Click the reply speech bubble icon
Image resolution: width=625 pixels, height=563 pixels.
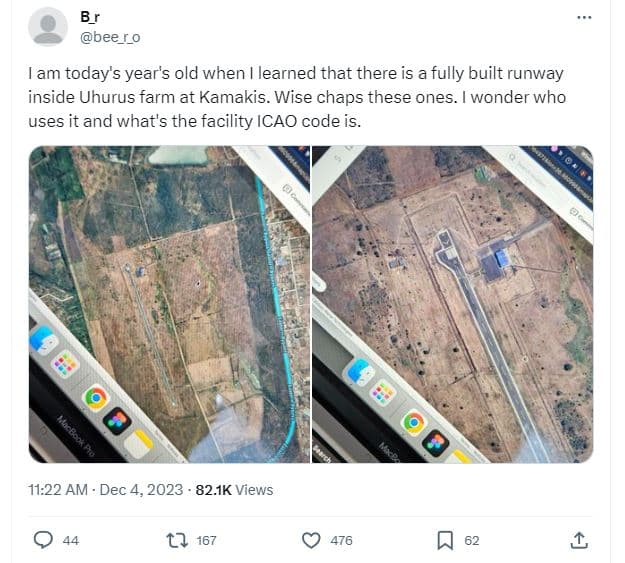tap(43, 540)
